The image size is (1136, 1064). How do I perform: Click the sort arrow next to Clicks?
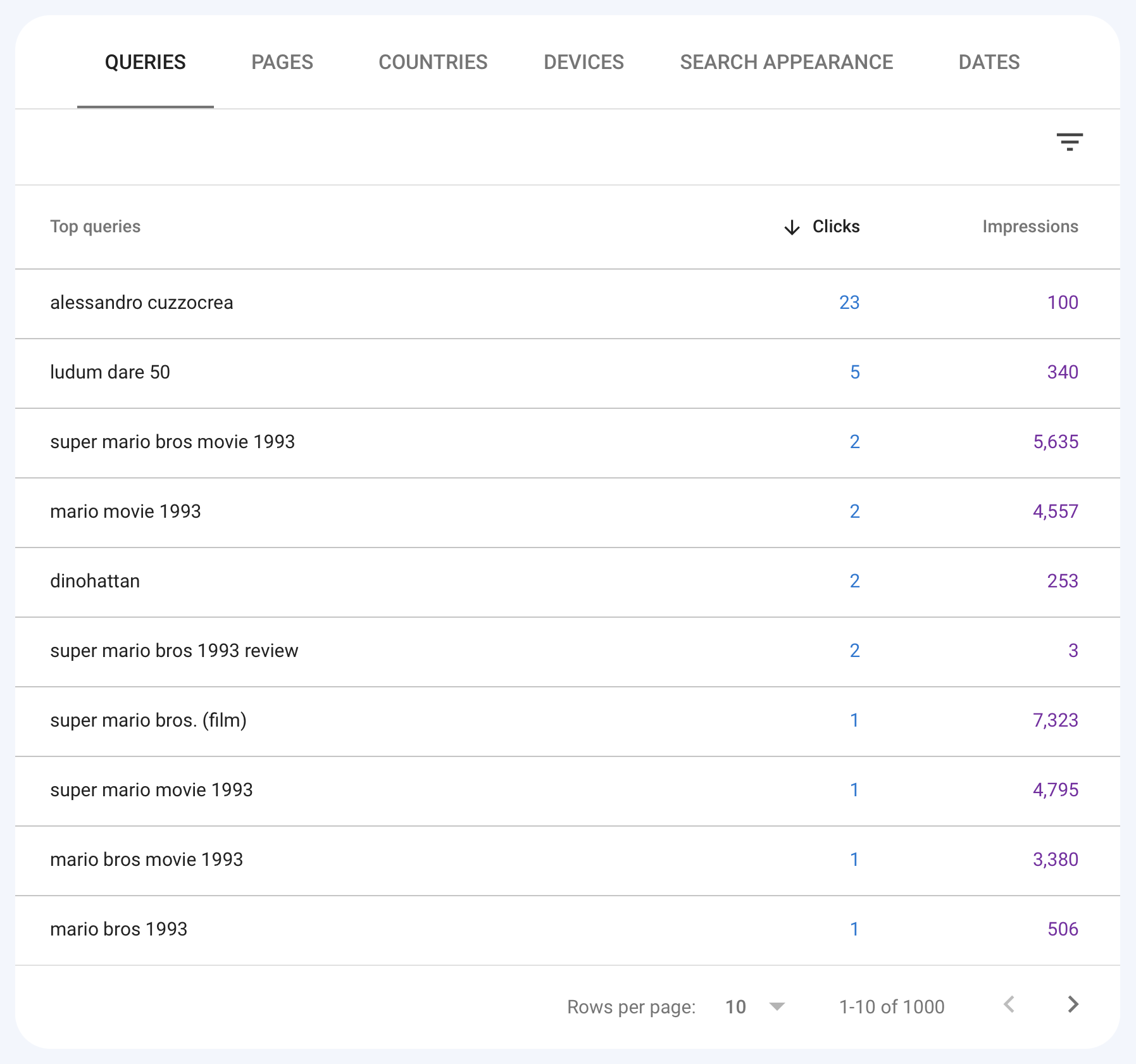click(790, 227)
